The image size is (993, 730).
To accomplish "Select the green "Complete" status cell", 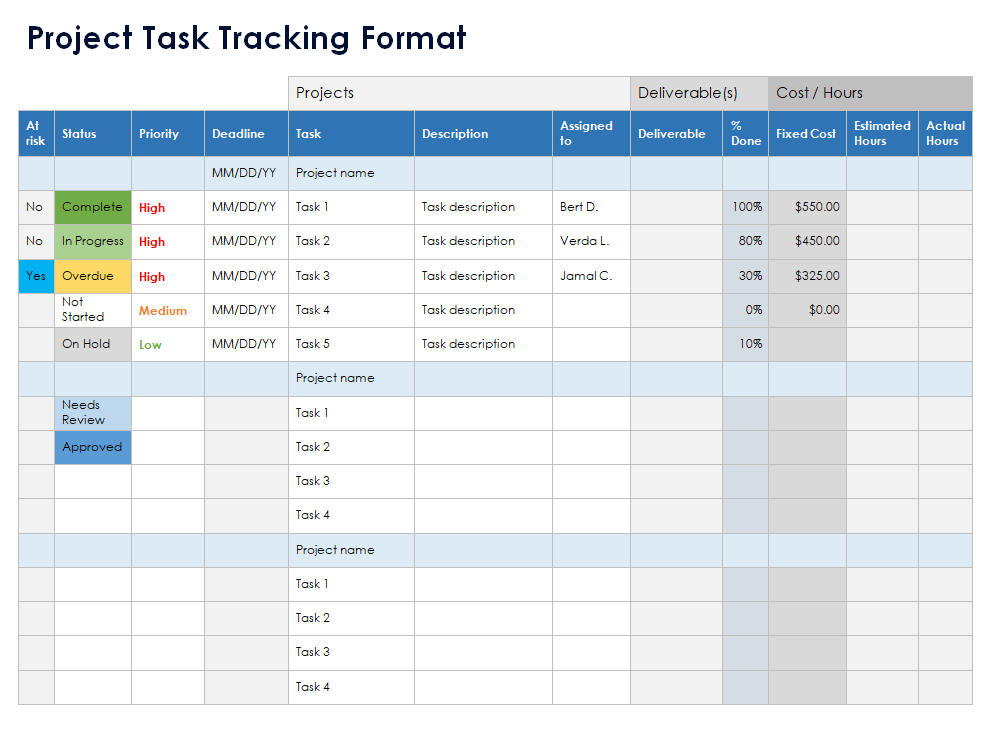I will 92,207.
